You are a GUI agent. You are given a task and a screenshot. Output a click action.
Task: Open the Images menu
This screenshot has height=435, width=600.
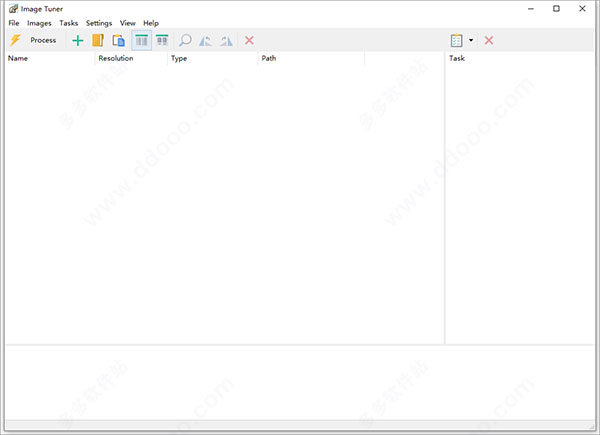click(x=39, y=23)
